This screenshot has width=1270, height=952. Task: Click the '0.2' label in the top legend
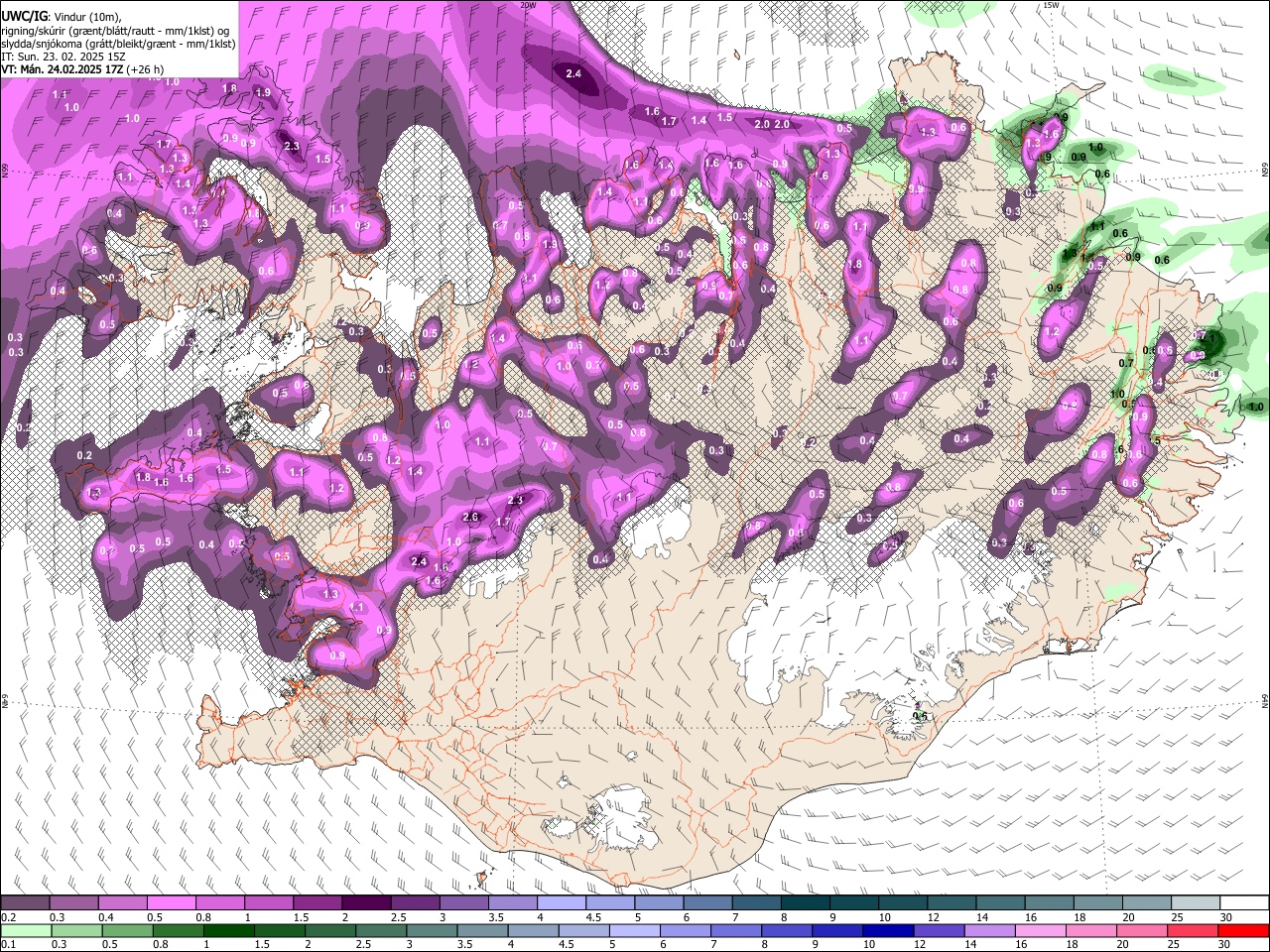(9, 917)
